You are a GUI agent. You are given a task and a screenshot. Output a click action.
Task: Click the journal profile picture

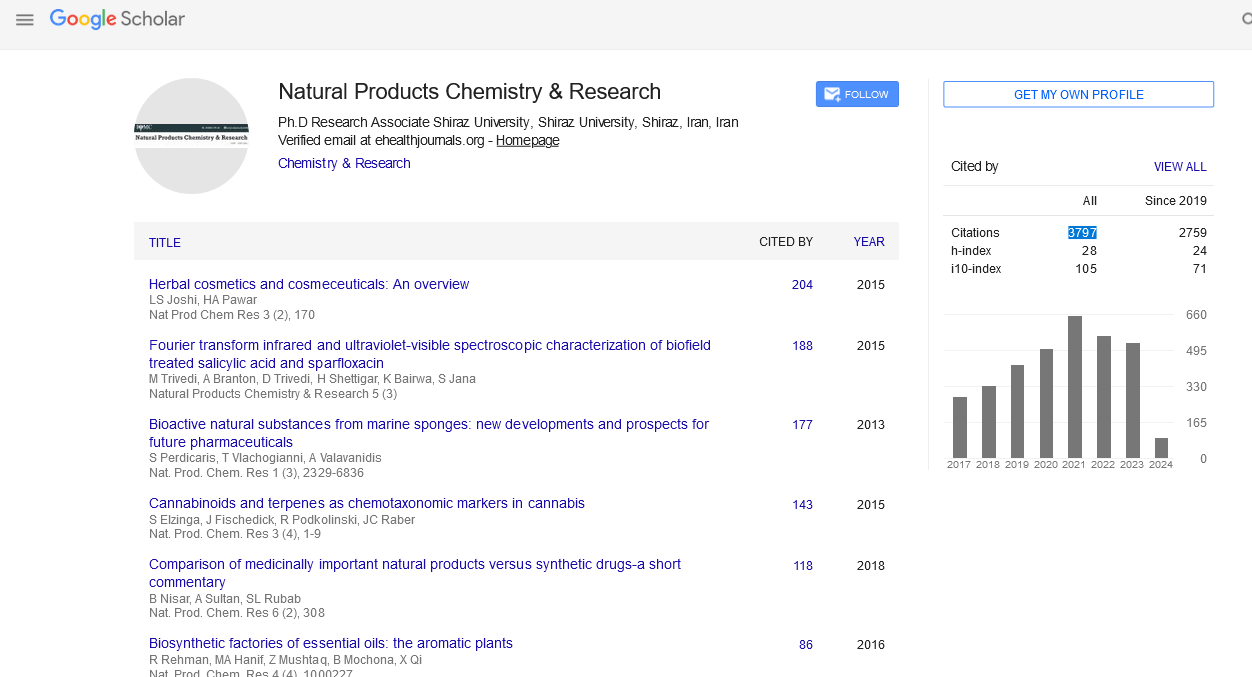click(191, 136)
